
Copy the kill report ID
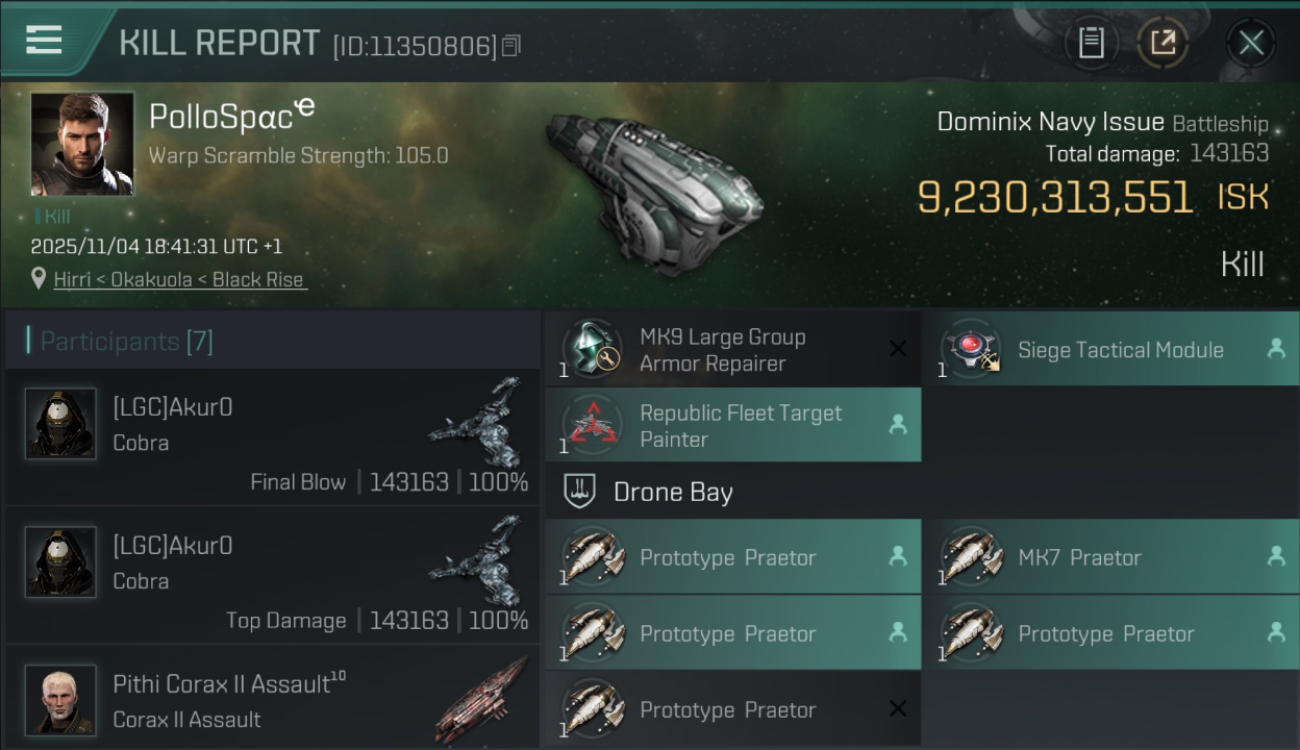[x=511, y=45]
